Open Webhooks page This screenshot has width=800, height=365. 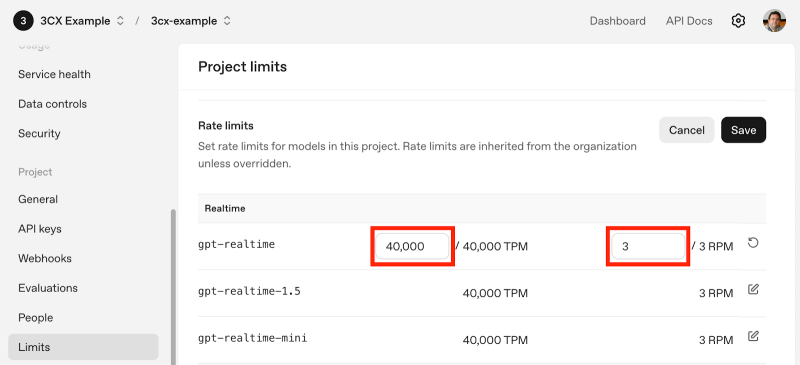point(45,258)
